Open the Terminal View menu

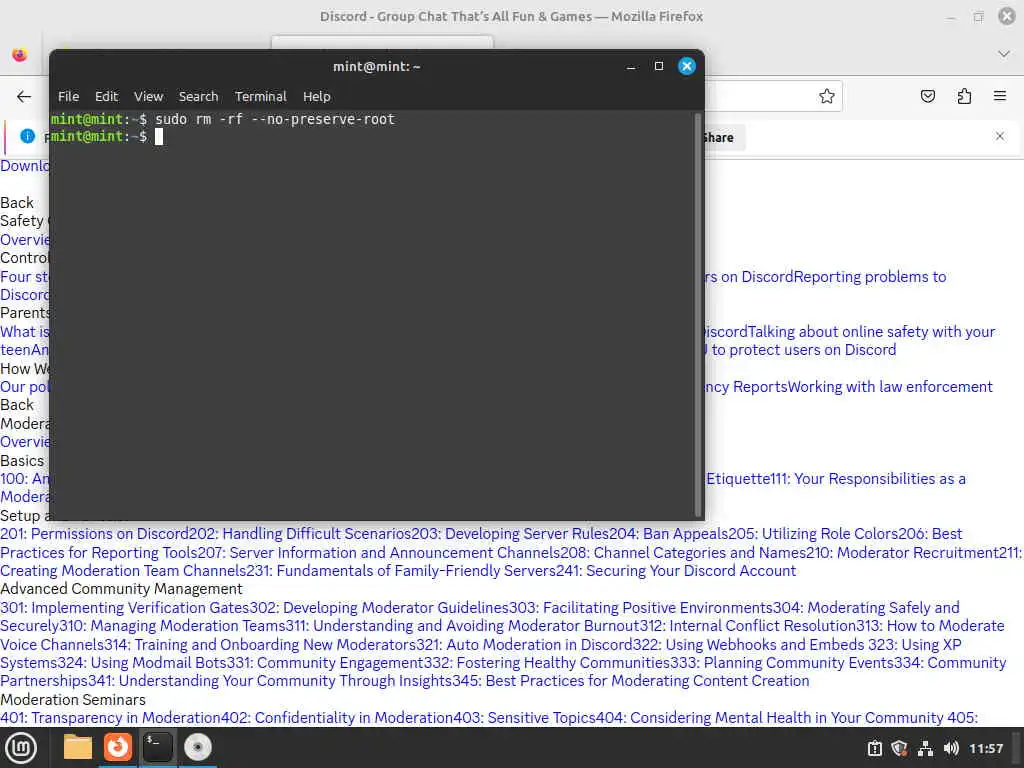[148, 96]
